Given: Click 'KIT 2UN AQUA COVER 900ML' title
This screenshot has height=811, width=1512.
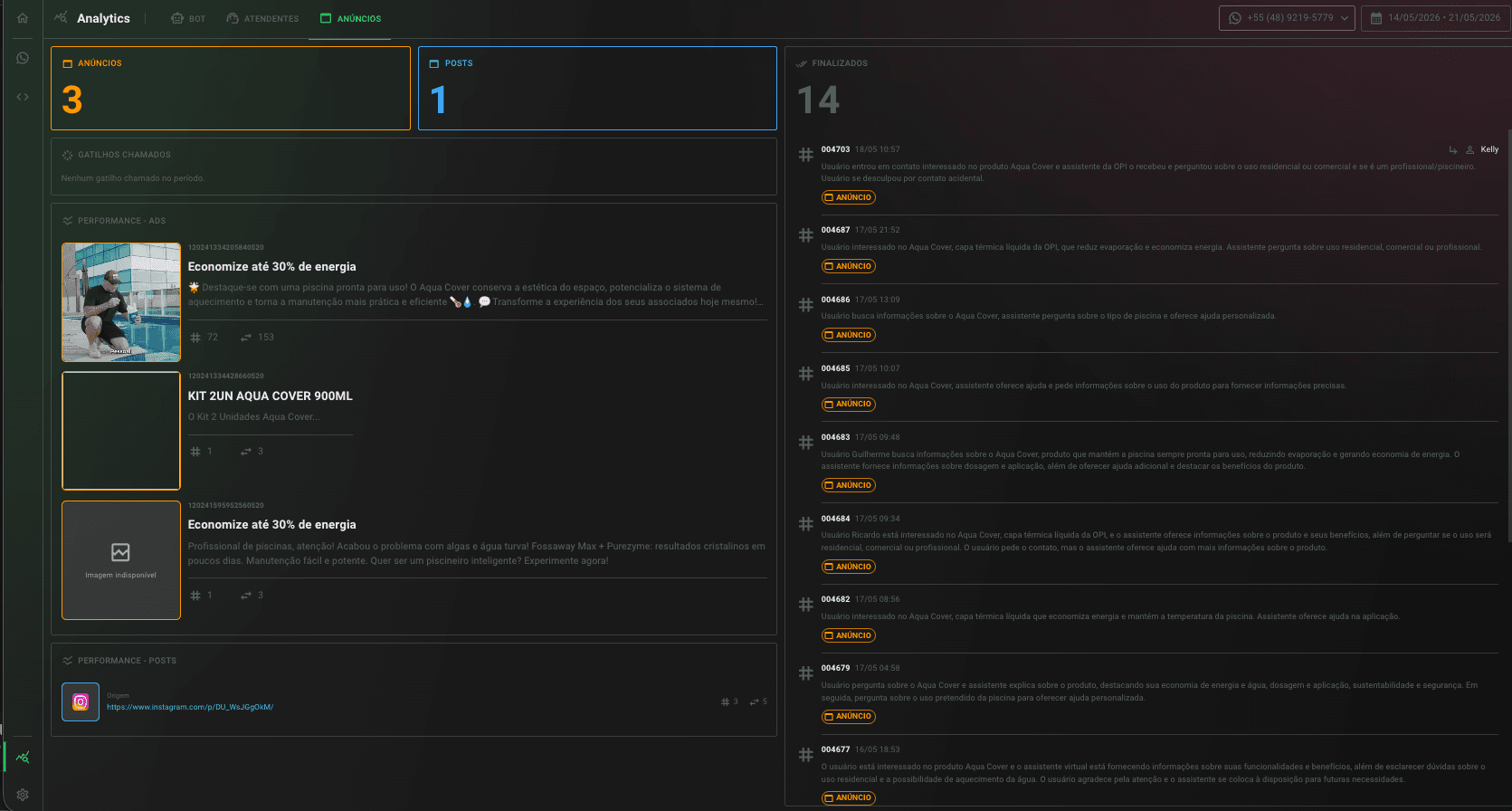Looking at the screenshot, I should coord(270,396).
